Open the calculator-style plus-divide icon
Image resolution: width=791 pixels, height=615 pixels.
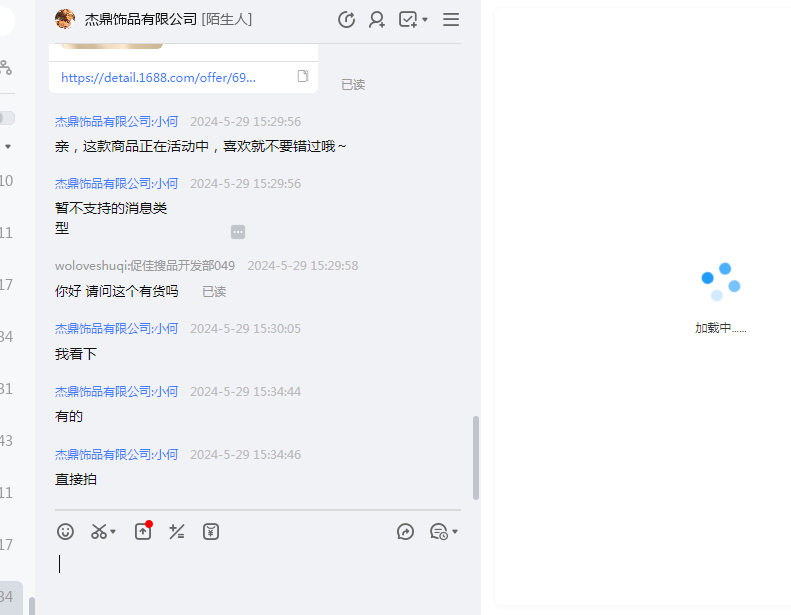point(177,532)
